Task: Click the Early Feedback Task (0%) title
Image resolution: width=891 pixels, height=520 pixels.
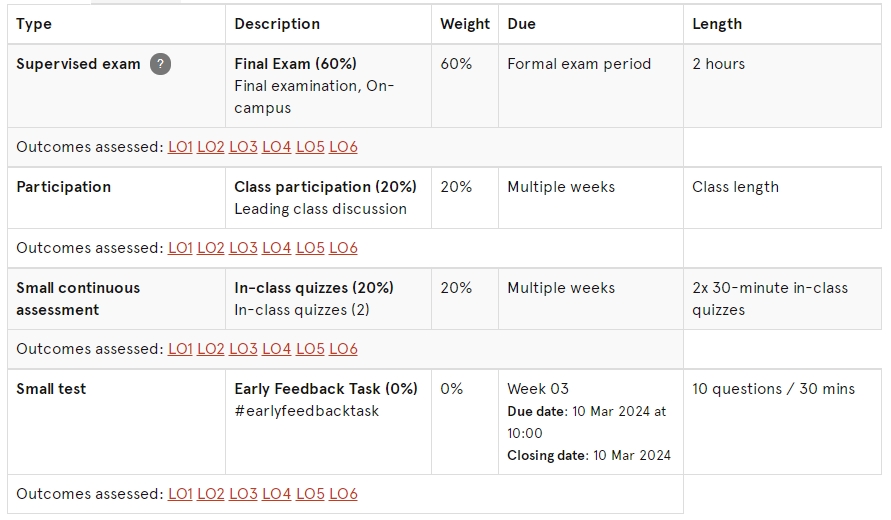Action: tap(326, 389)
